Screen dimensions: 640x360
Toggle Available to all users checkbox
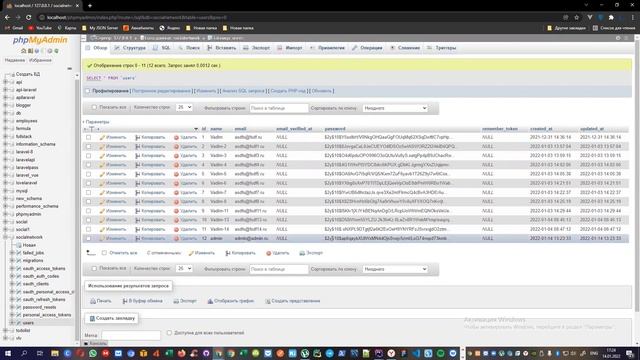[x=169, y=333]
